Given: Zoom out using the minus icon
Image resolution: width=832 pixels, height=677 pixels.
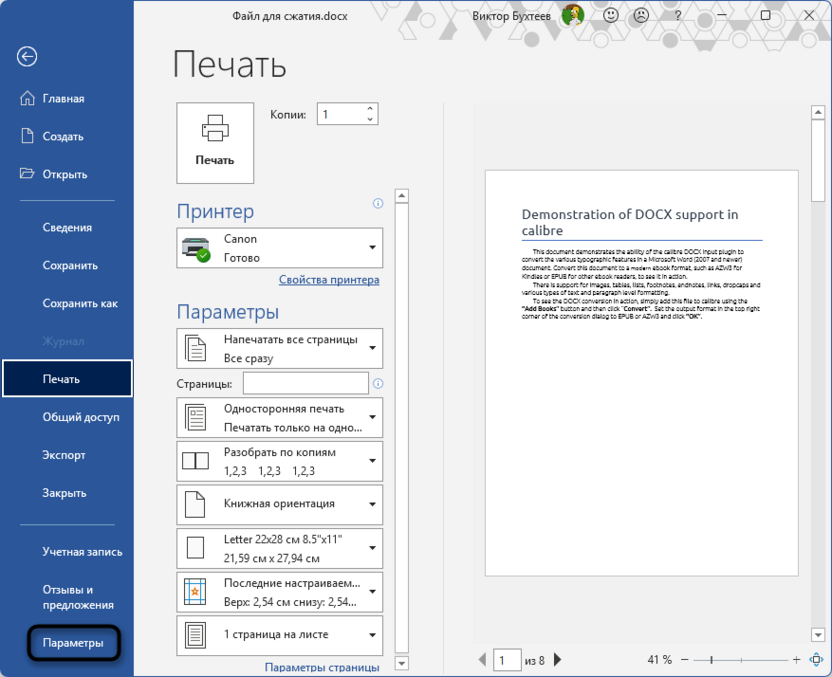Looking at the screenshot, I should tap(688, 660).
